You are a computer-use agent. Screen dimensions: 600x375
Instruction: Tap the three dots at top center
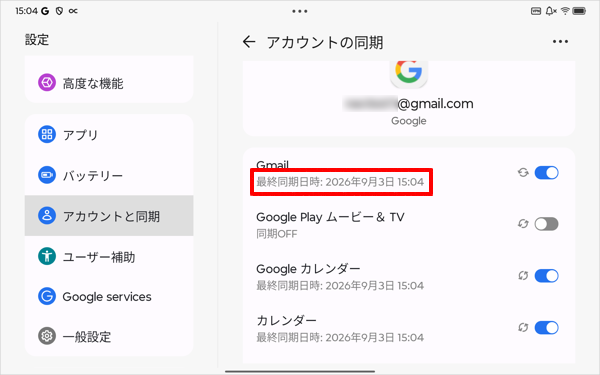pos(300,11)
